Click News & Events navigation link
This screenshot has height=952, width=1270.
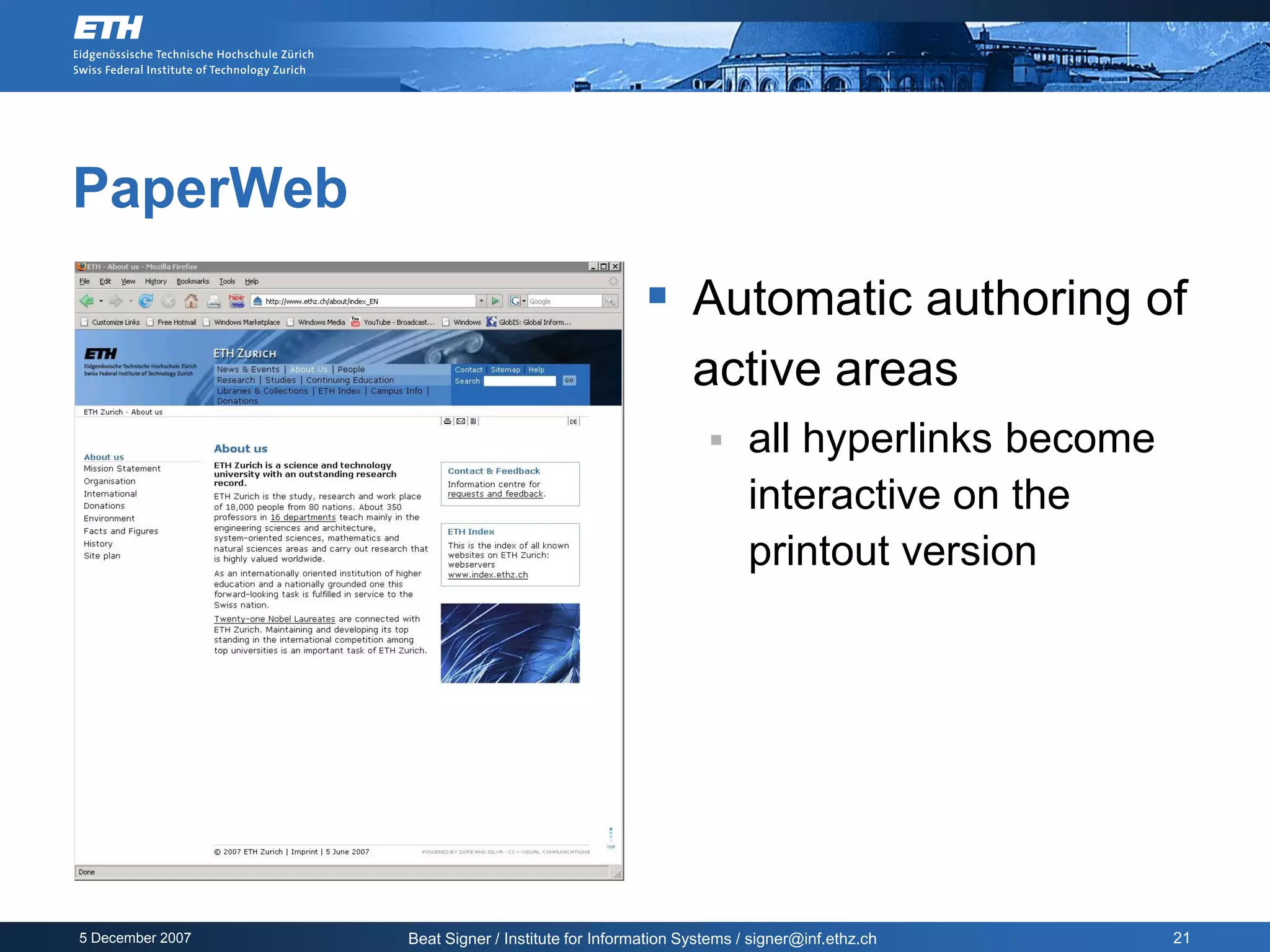[248, 369]
